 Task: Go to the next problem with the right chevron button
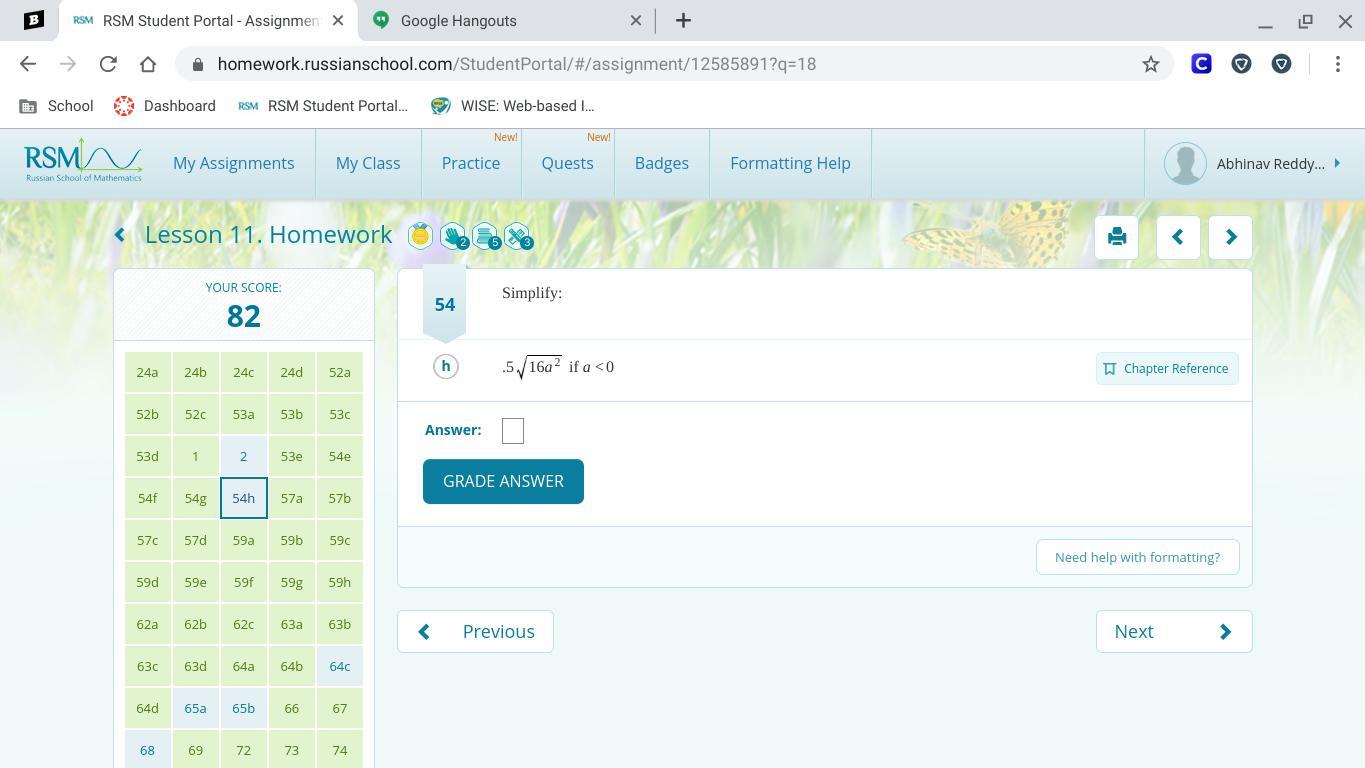(1231, 237)
